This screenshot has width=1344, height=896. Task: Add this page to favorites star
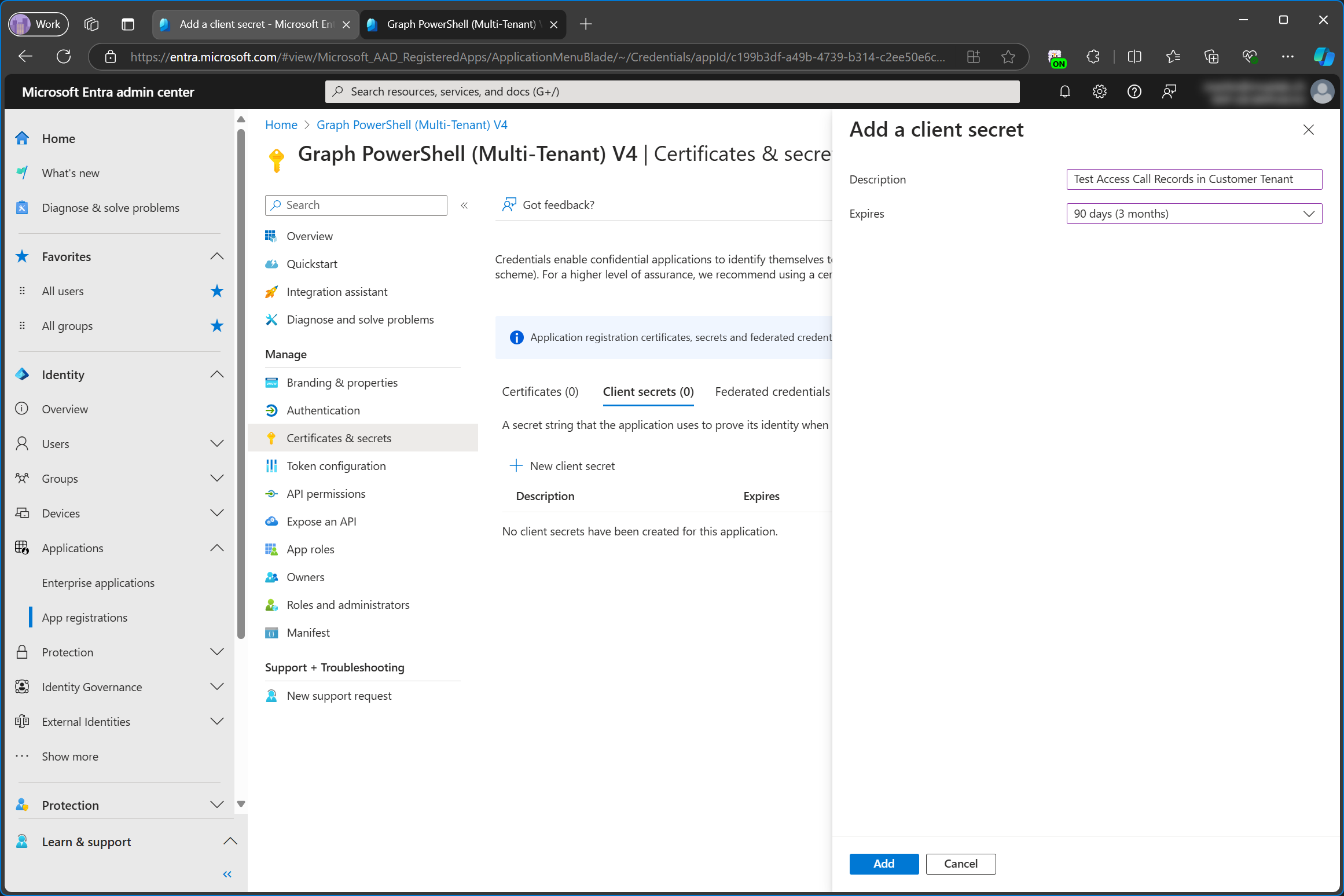click(x=1008, y=57)
